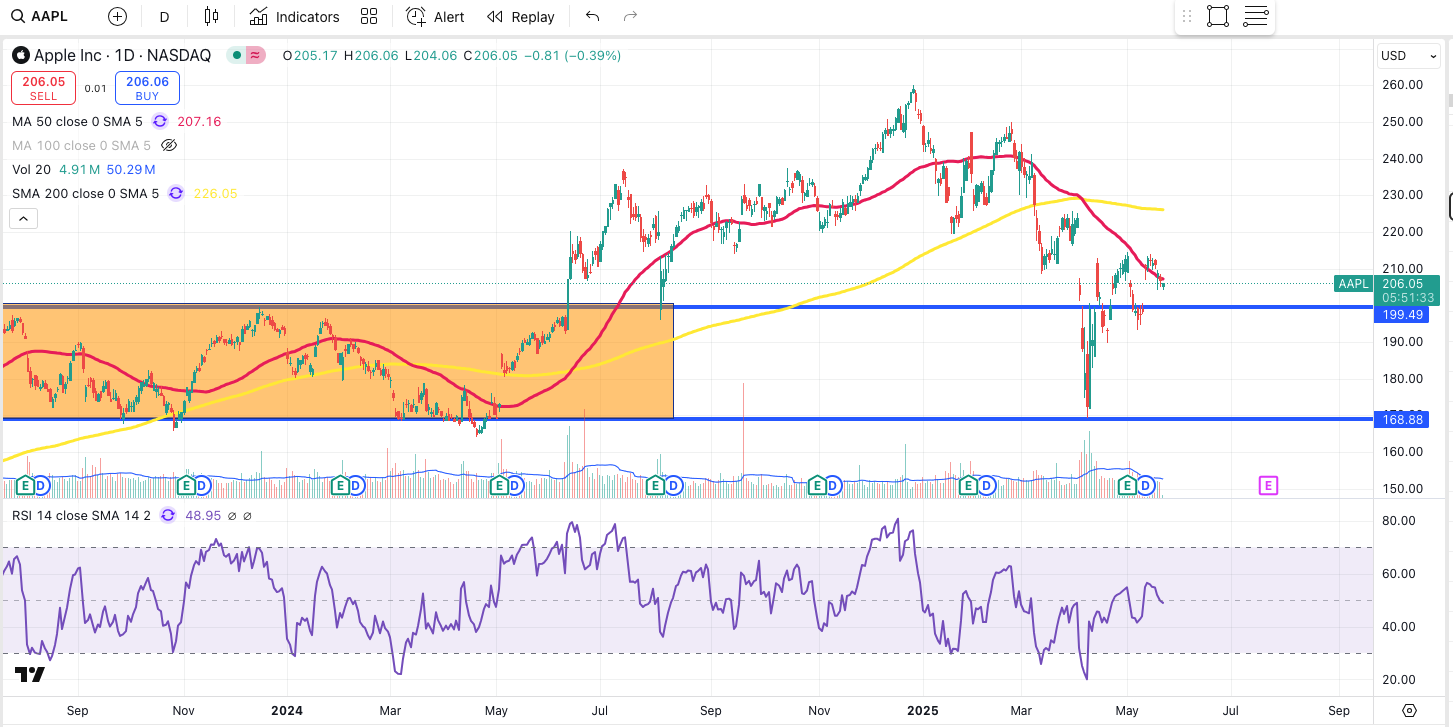
Task: Open the AAPL symbol search
Action: pyautogui.click(x=40, y=16)
